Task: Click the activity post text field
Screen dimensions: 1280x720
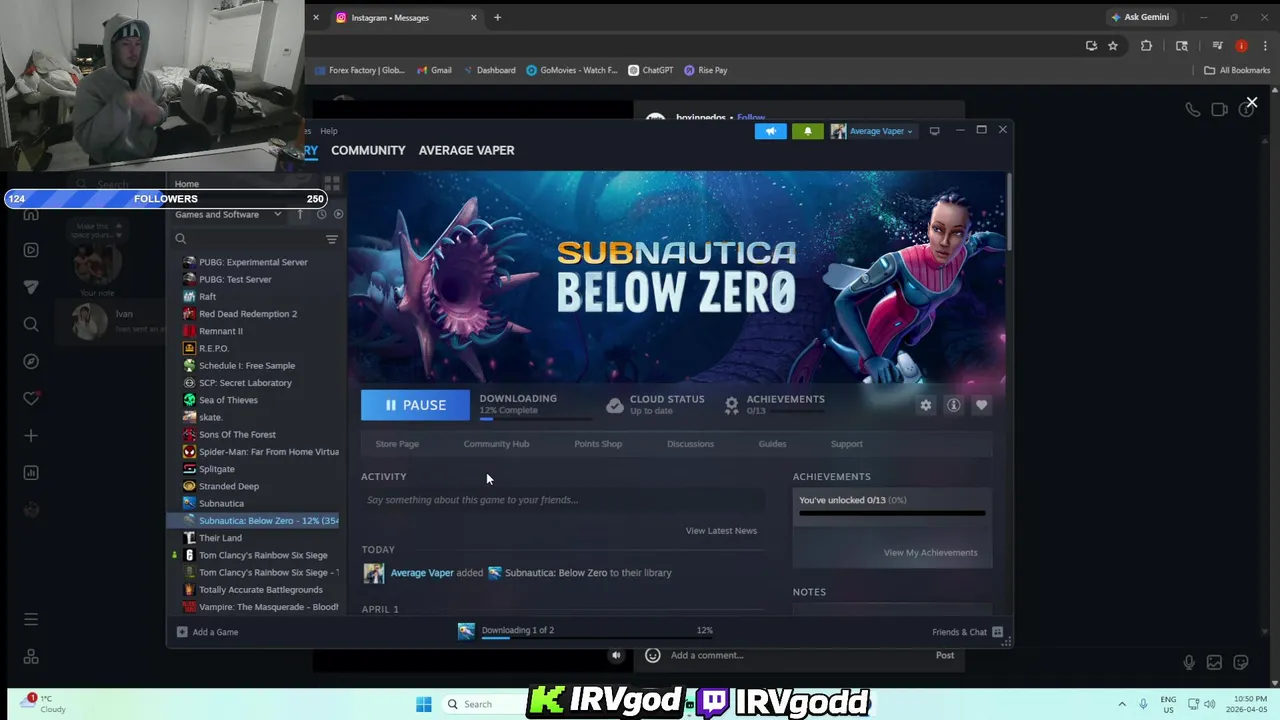Action: point(563,500)
